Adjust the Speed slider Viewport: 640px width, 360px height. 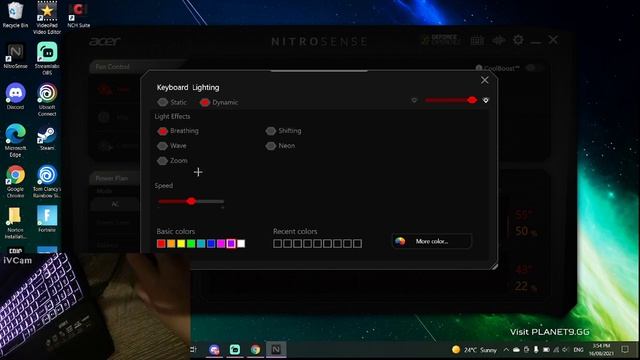point(191,201)
